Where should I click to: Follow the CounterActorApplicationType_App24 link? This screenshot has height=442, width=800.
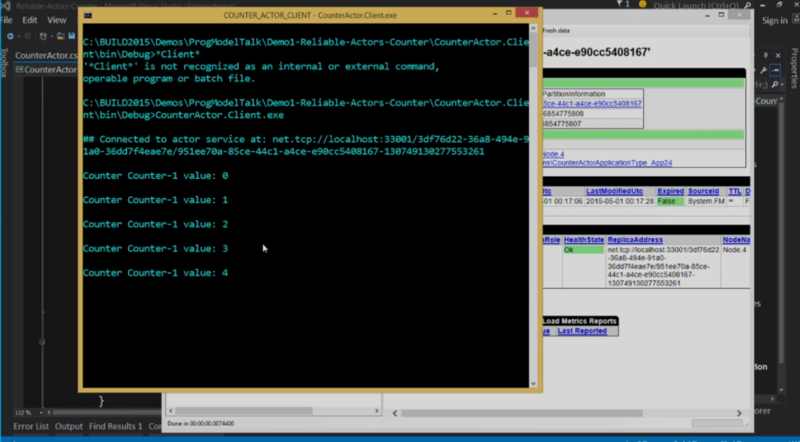(x=607, y=163)
